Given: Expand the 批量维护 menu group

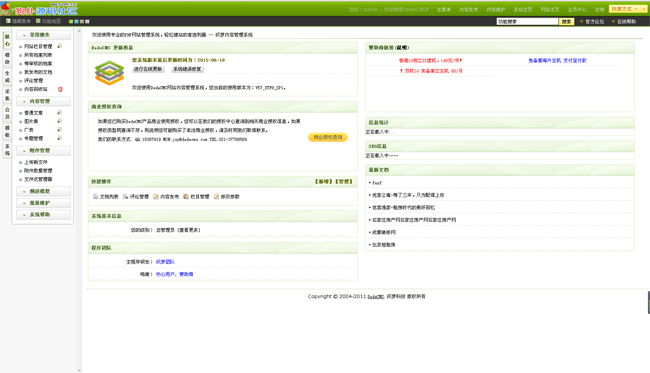Looking at the screenshot, I should pos(43,203).
